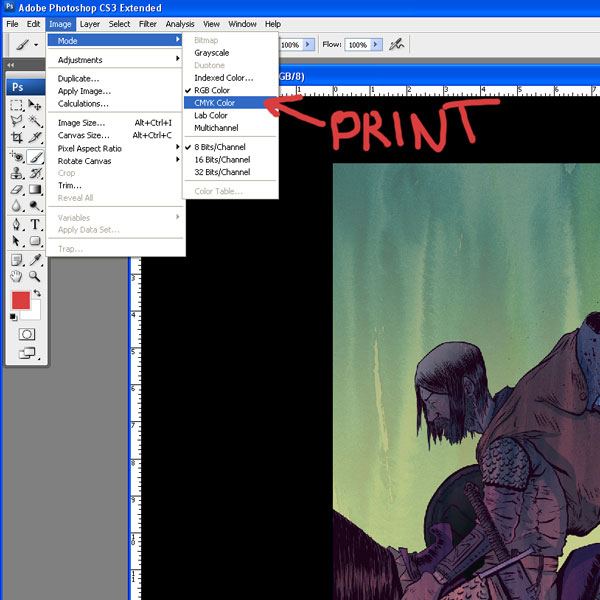Open the red foreground color swatch
This screenshot has height=600, width=600.
21,300
